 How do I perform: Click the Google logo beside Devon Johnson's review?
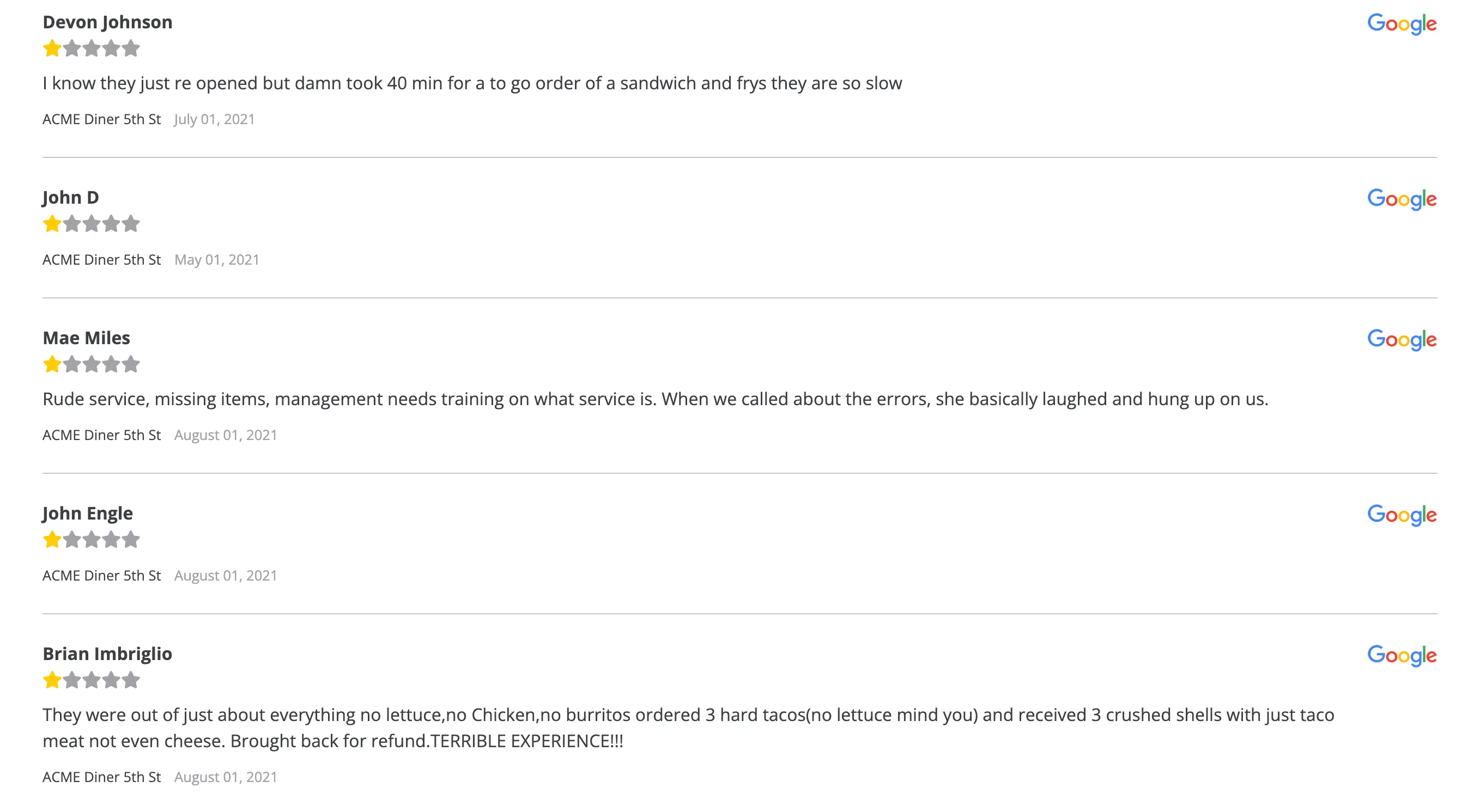(x=1402, y=24)
